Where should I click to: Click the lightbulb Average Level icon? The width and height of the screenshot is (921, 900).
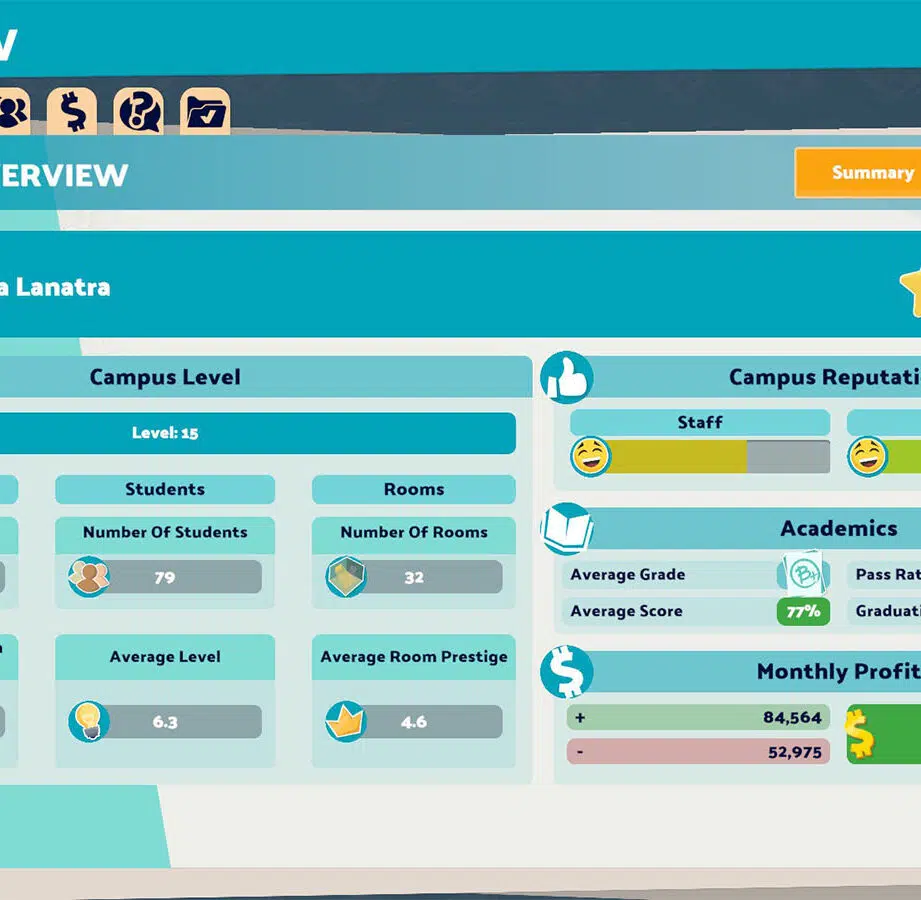(x=89, y=721)
